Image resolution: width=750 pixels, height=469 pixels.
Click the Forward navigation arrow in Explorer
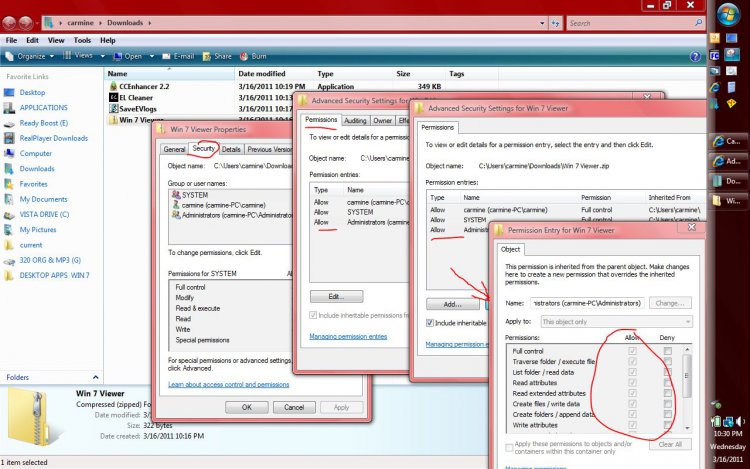pos(26,22)
